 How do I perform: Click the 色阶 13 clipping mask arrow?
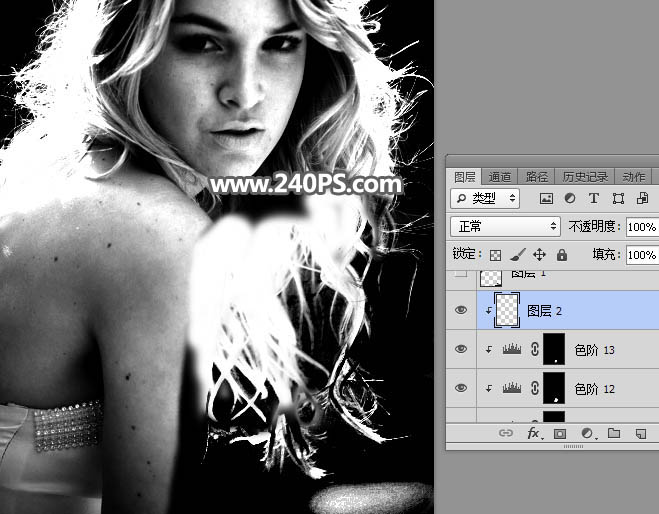click(x=488, y=349)
